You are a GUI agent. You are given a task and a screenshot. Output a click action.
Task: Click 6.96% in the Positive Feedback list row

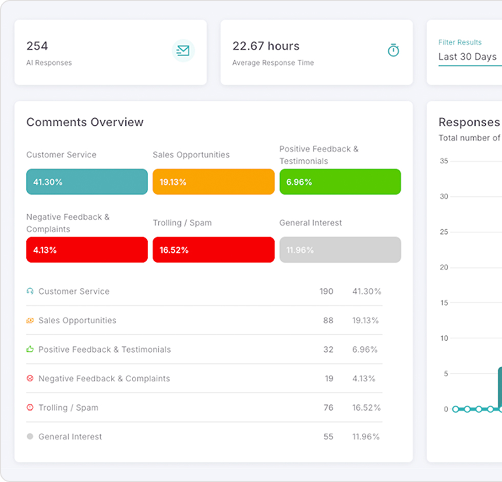point(365,349)
